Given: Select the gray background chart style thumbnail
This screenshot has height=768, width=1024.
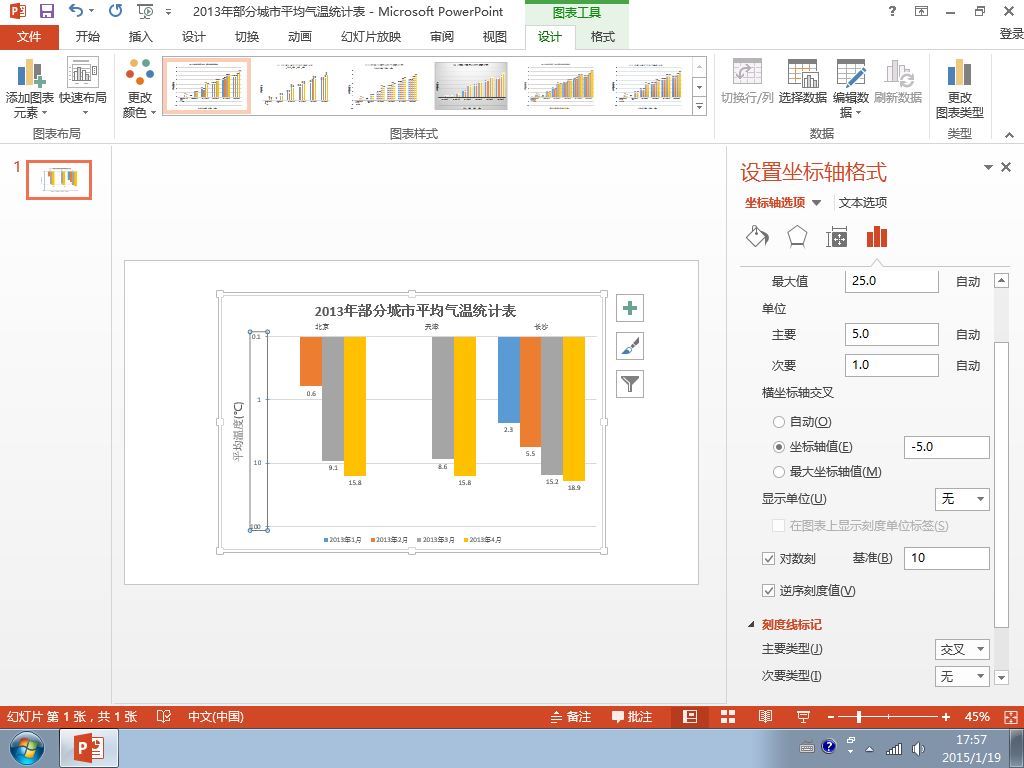Looking at the screenshot, I should pos(471,86).
